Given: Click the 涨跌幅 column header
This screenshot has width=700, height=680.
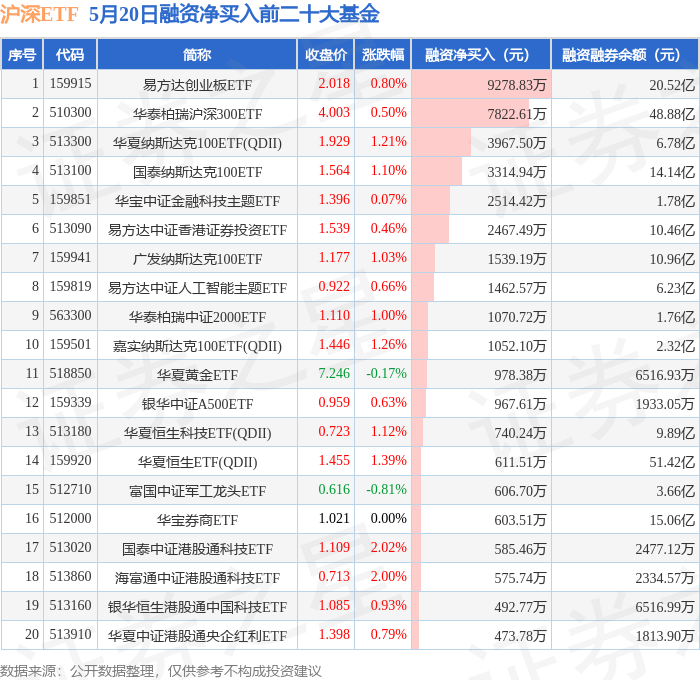Looking at the screenshot, I should click(383, 54).
